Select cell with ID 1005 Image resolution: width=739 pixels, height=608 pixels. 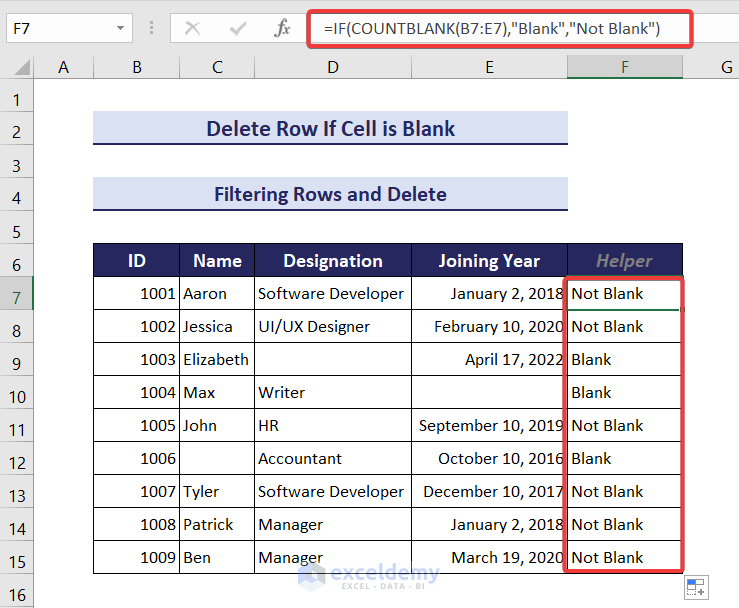(x=137, y=425)
